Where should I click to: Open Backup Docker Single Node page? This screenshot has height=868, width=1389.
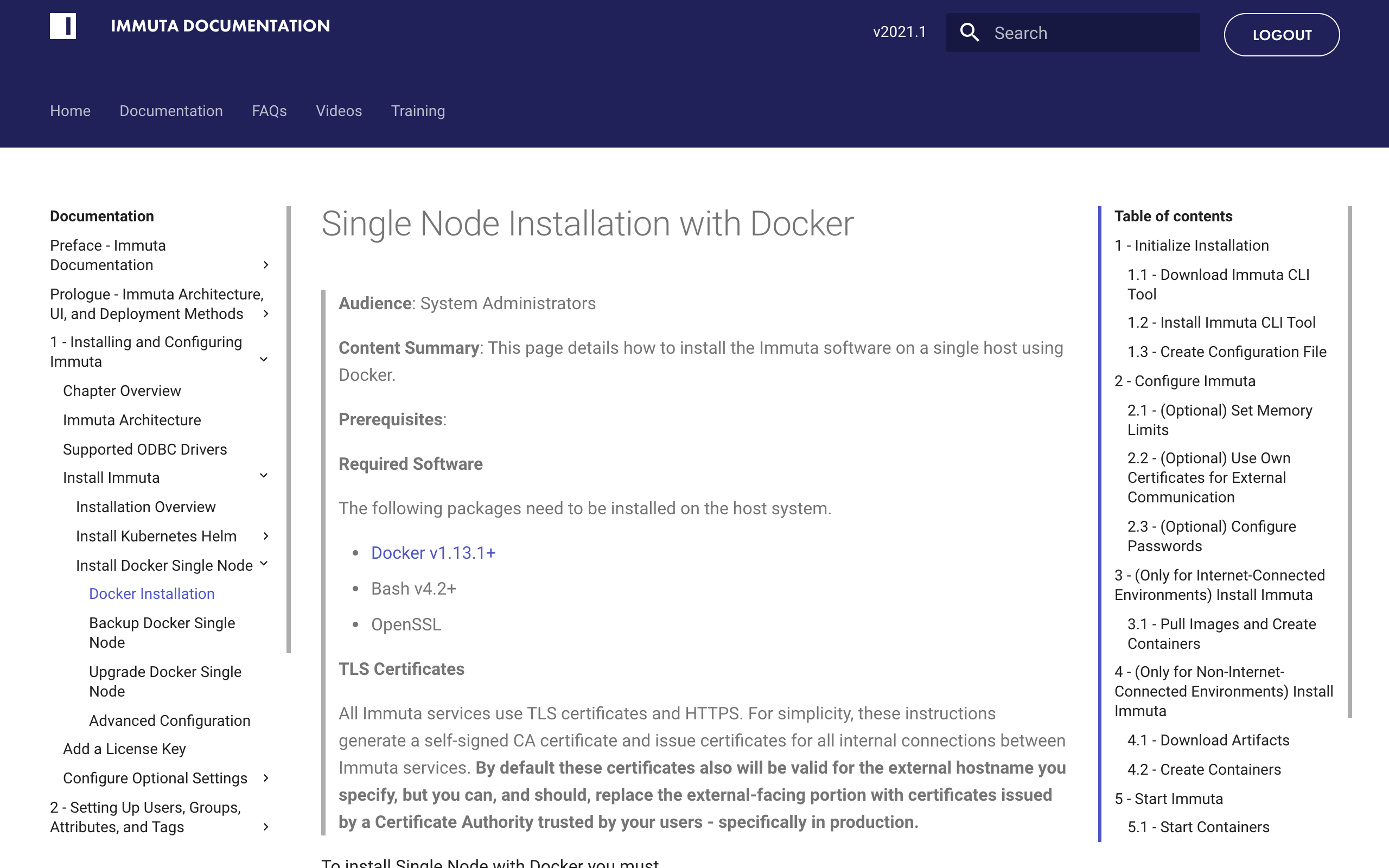pos(162,633)
